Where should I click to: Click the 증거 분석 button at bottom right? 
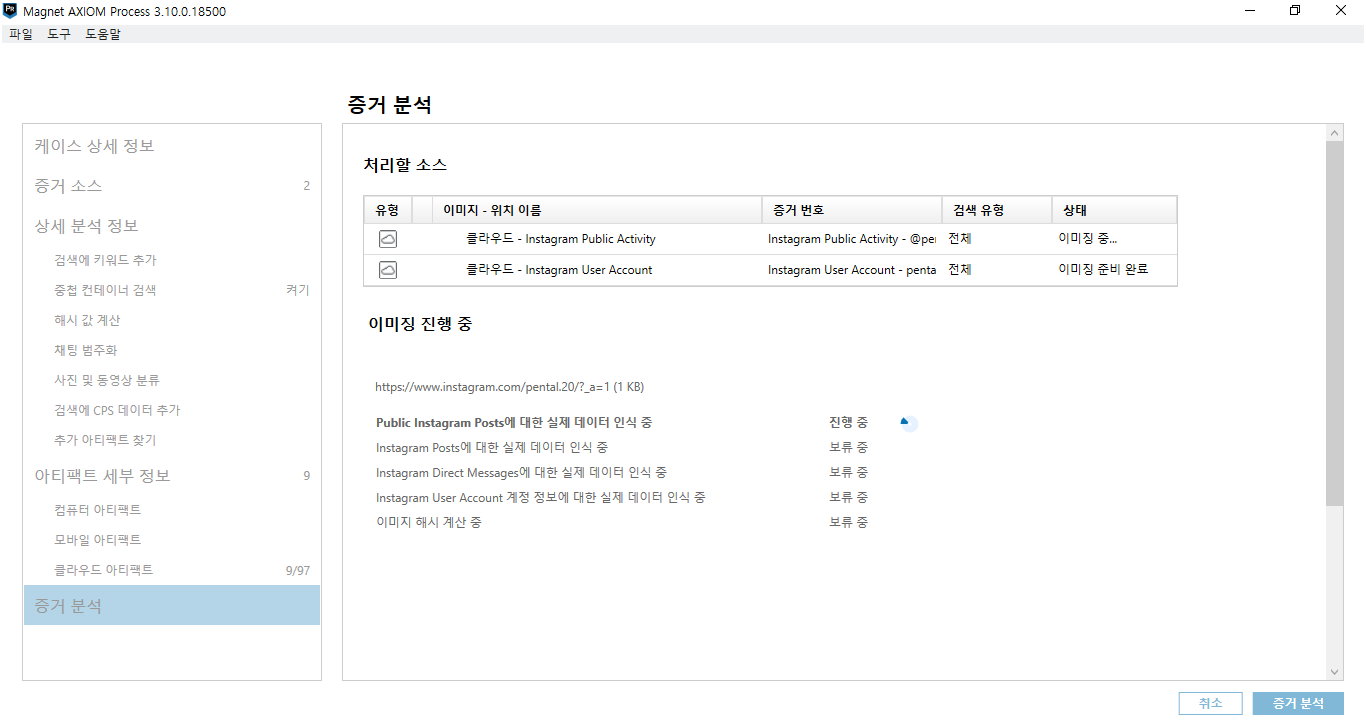(x=1298, y=703)
